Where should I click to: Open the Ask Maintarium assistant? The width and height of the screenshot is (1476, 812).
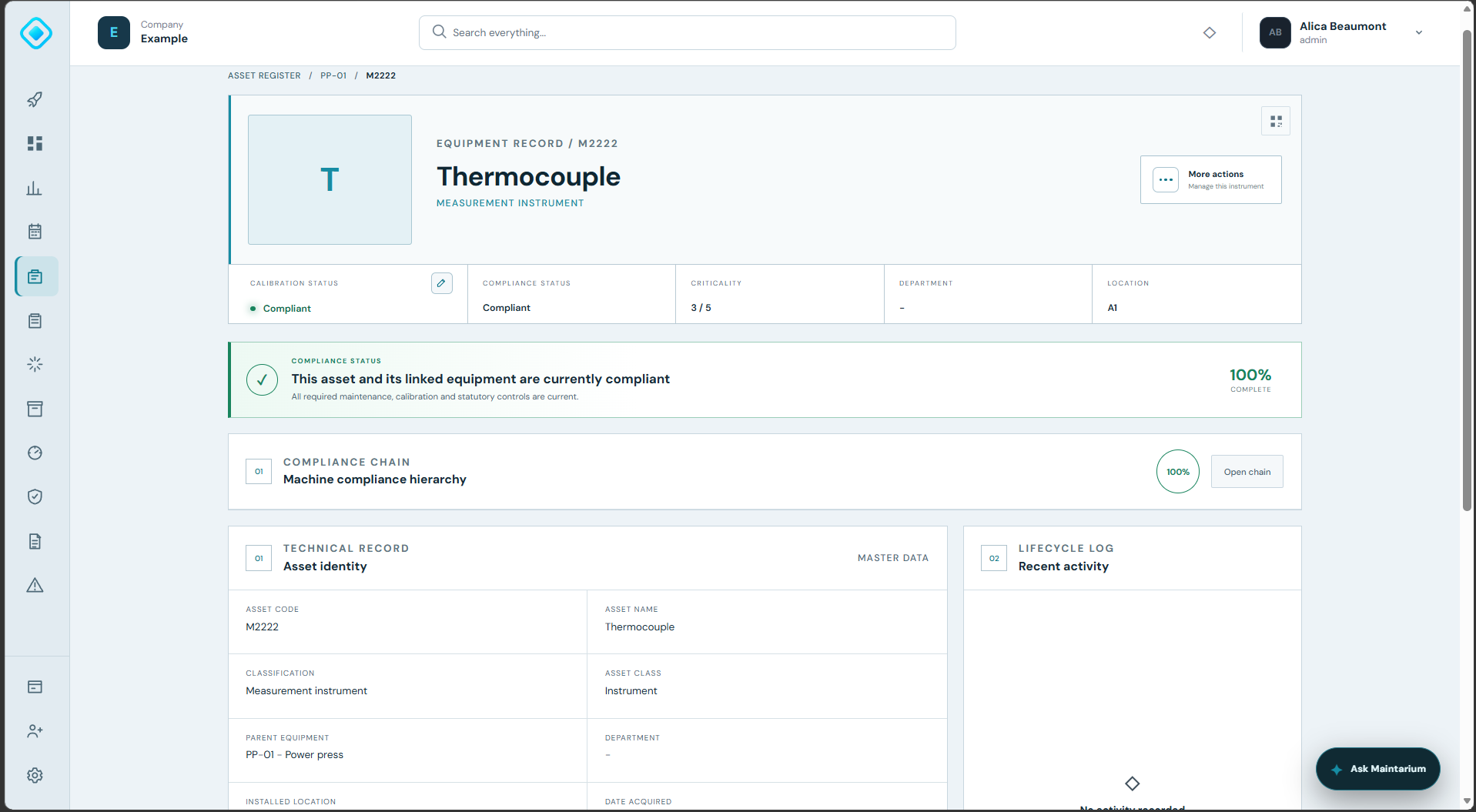(x=1377, y=769)
